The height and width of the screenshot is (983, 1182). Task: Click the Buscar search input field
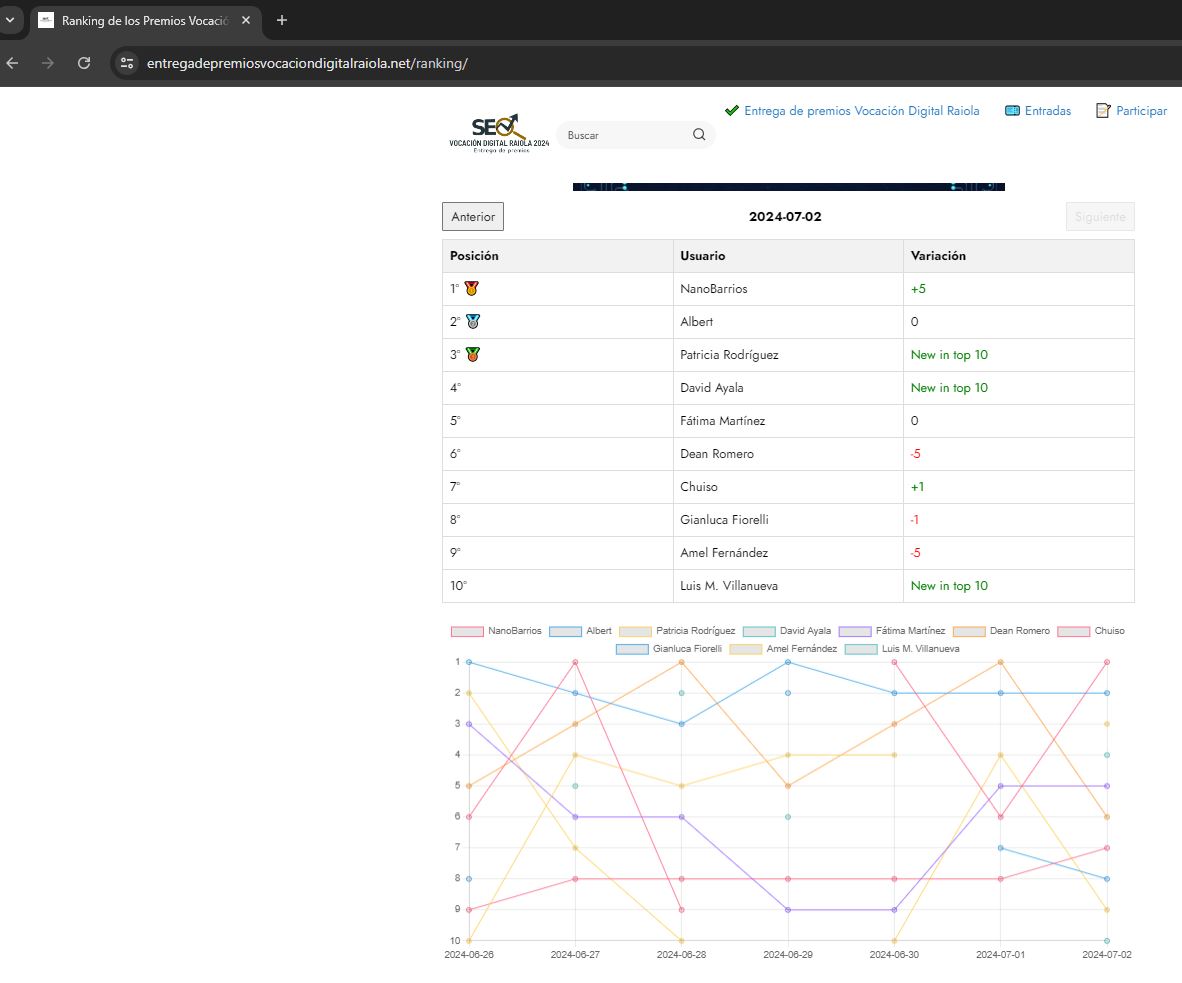[625, 135]
